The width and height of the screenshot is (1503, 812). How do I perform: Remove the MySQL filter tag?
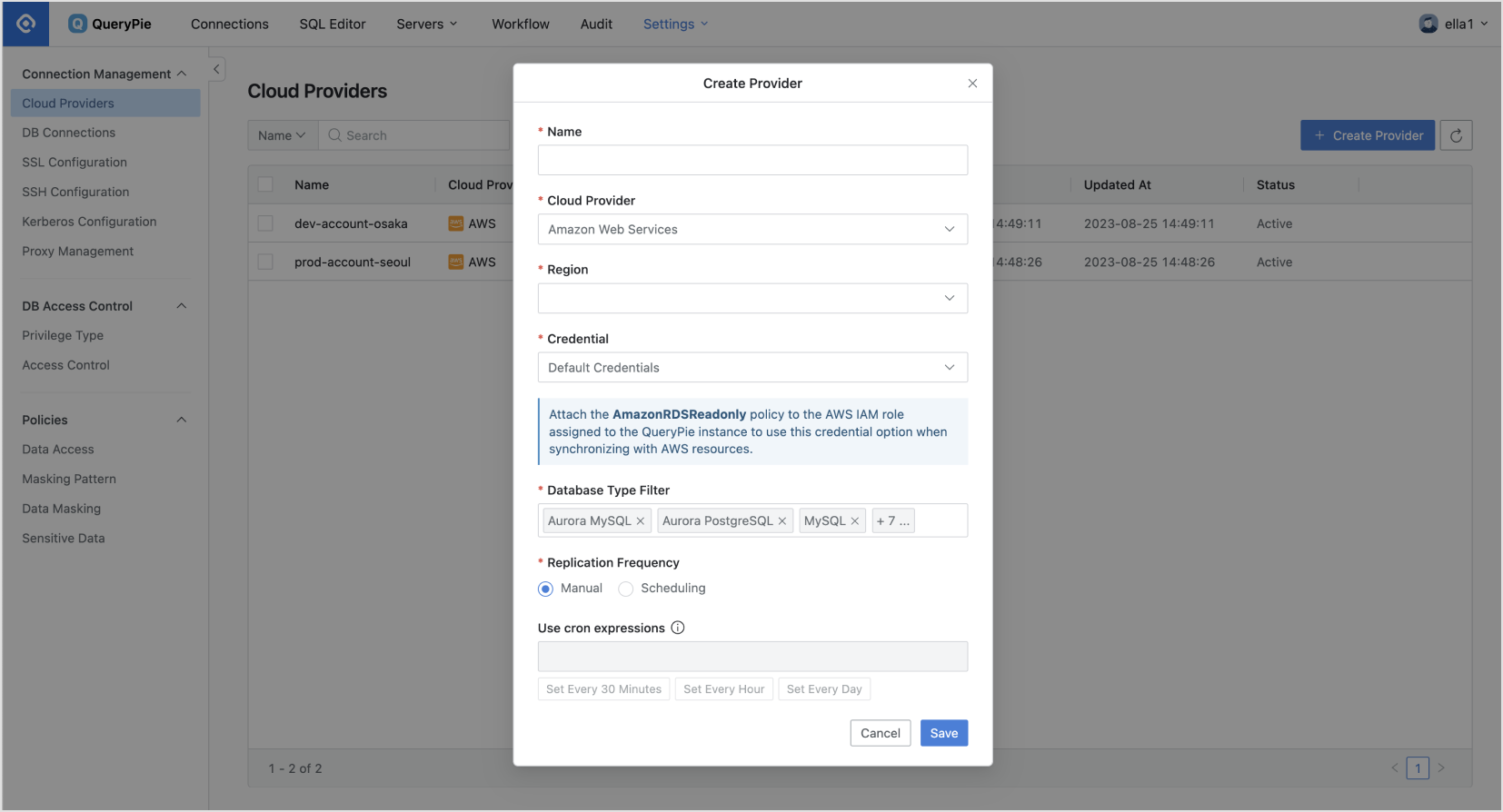[854, 521]
